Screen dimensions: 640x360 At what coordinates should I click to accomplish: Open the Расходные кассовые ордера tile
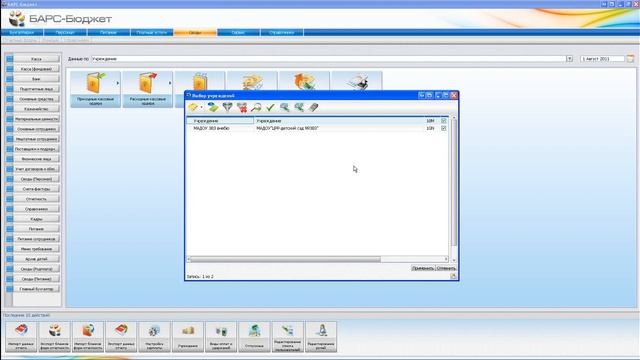[148, 89]
